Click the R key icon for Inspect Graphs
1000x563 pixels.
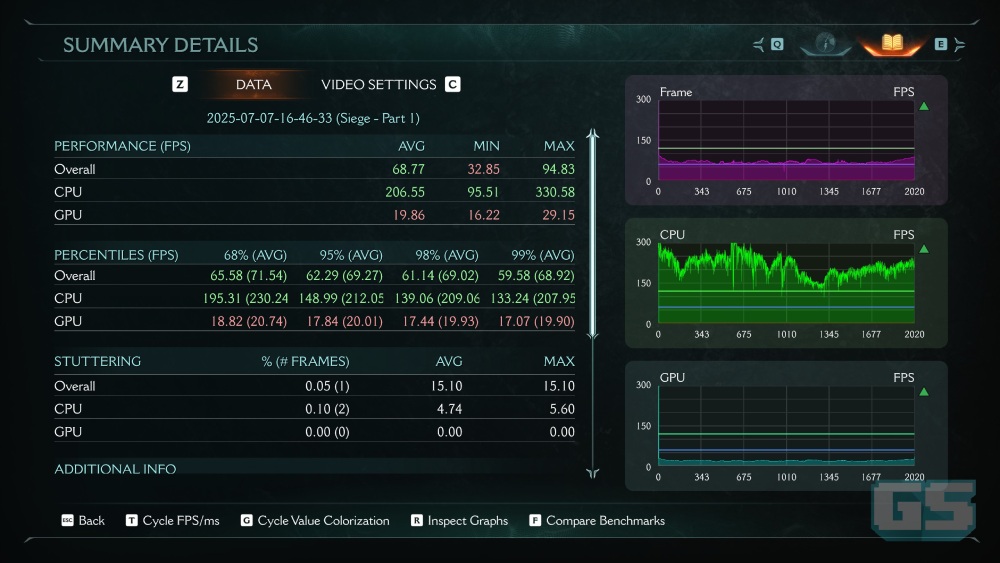coord(416,520)
